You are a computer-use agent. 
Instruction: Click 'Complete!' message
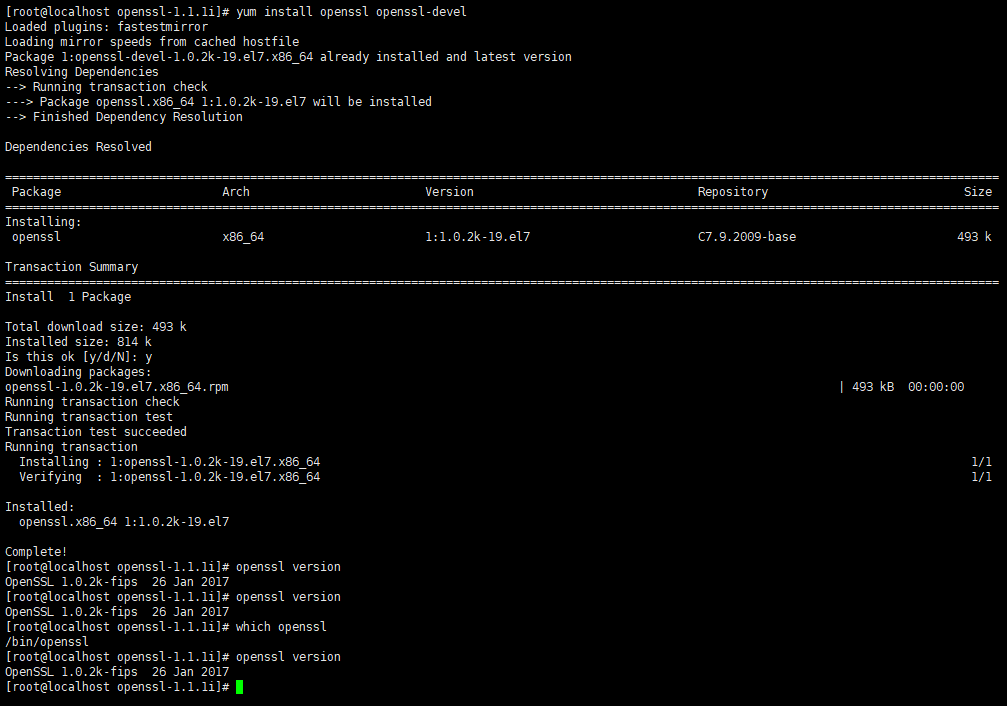point(36,551)
